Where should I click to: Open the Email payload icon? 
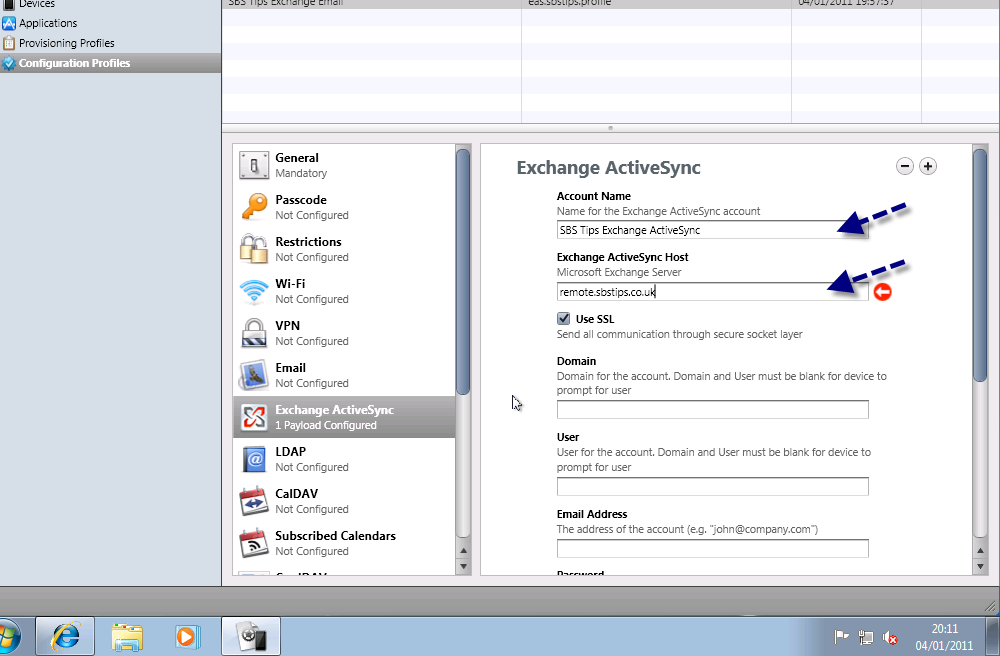pos(254,375)
